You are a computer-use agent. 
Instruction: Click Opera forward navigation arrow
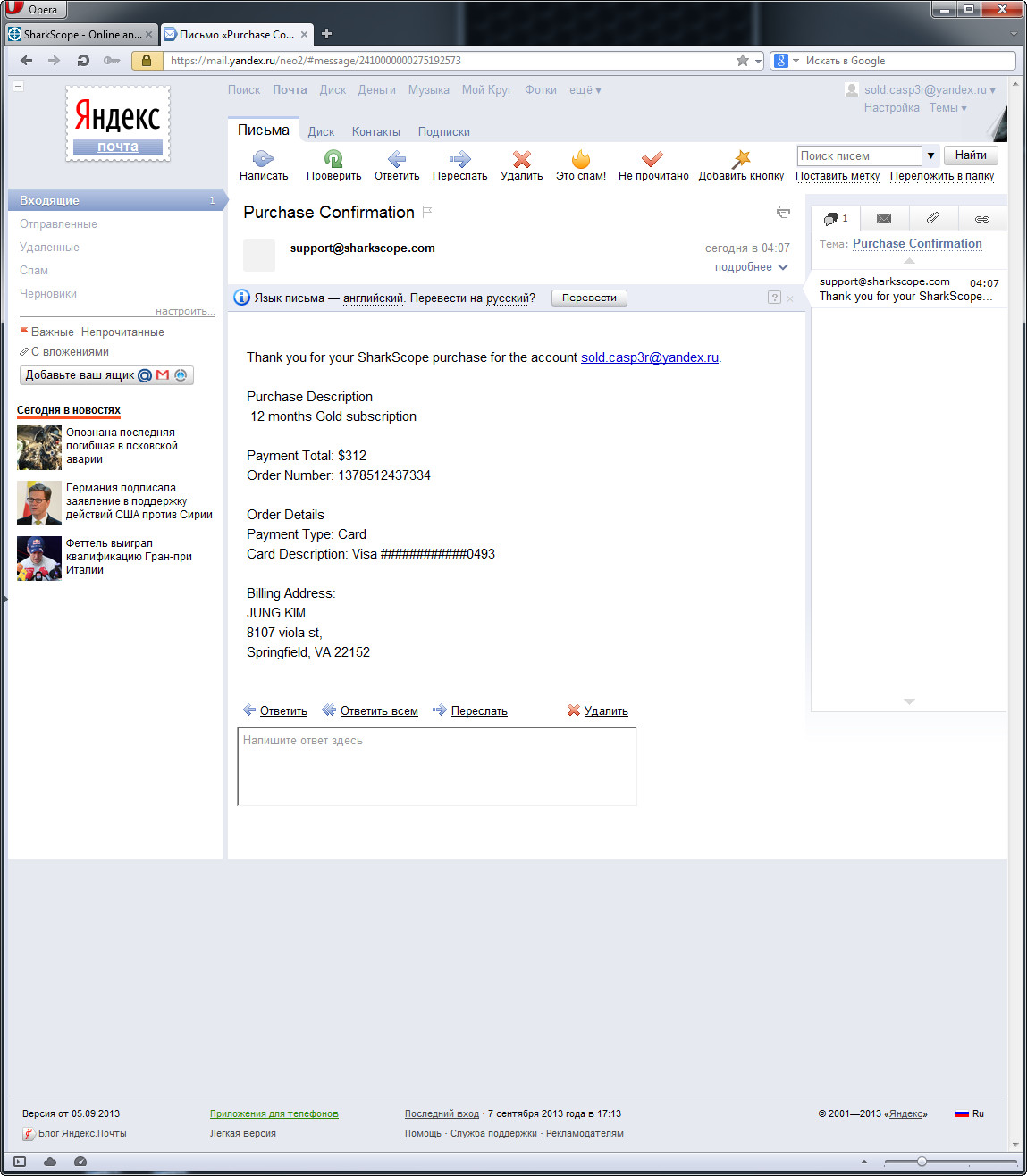[x=55, y=61]
